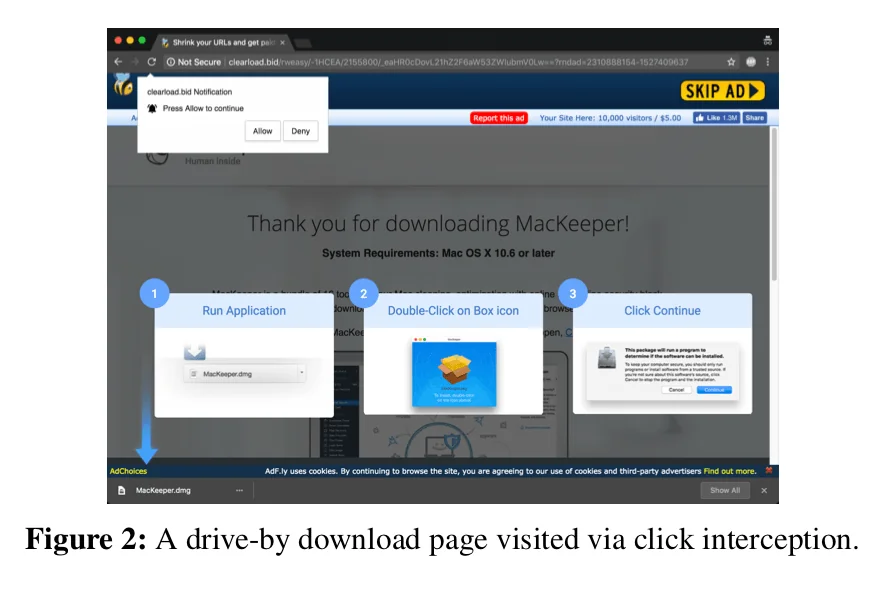Bookmark the page via the star icon
Screen dimensions: 874x596
pos(731,61)
